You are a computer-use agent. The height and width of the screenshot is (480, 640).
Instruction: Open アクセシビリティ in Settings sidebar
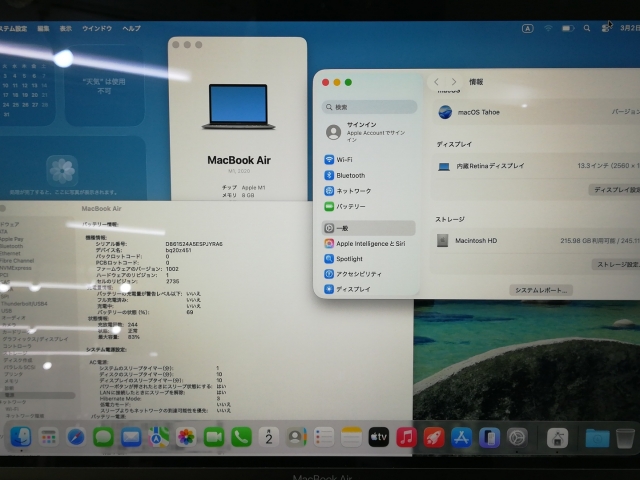point(369,274)
